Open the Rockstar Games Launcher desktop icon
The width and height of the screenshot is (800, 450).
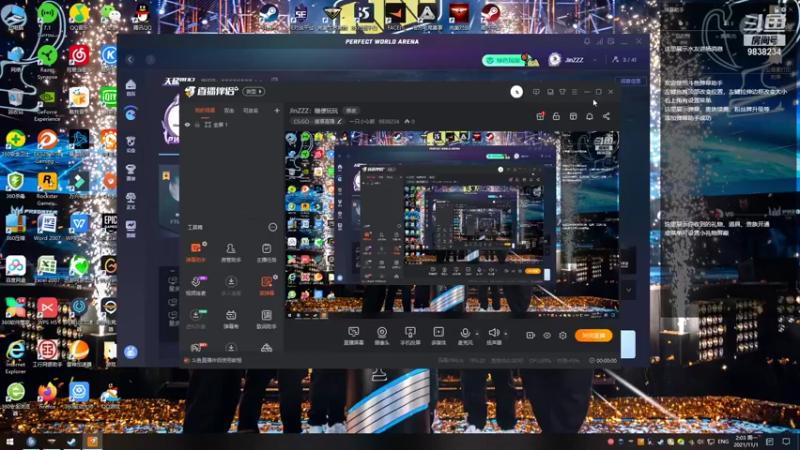point(47,187)
